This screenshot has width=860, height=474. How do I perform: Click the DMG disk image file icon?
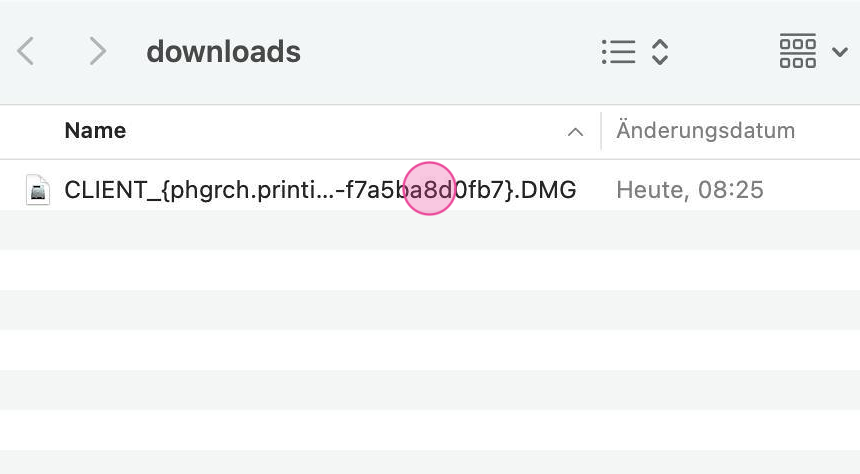tap(38, 189)
